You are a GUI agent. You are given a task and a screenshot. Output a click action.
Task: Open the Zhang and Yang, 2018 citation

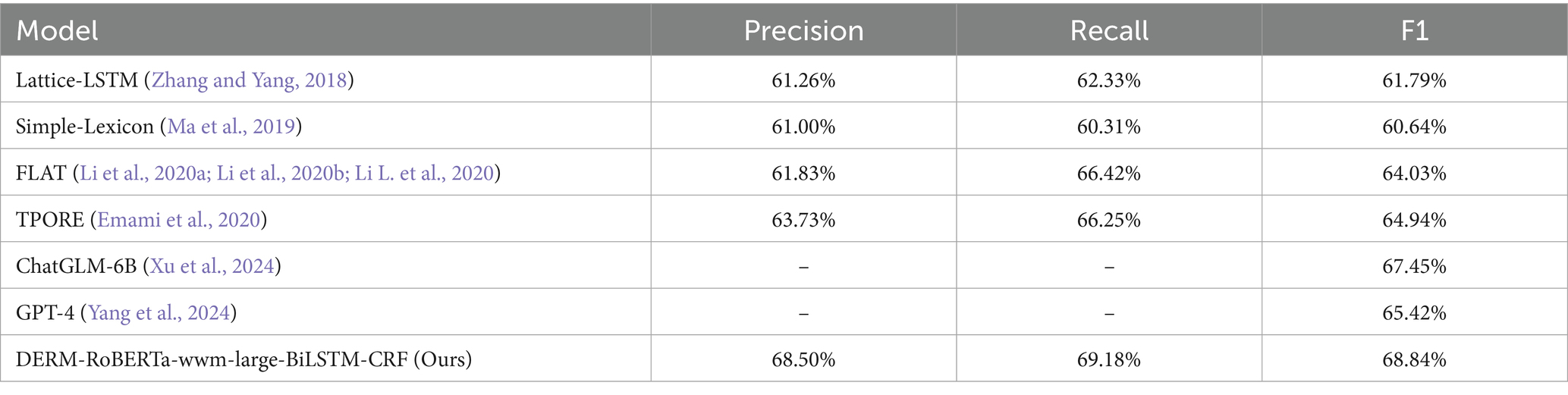click(249, 80)
